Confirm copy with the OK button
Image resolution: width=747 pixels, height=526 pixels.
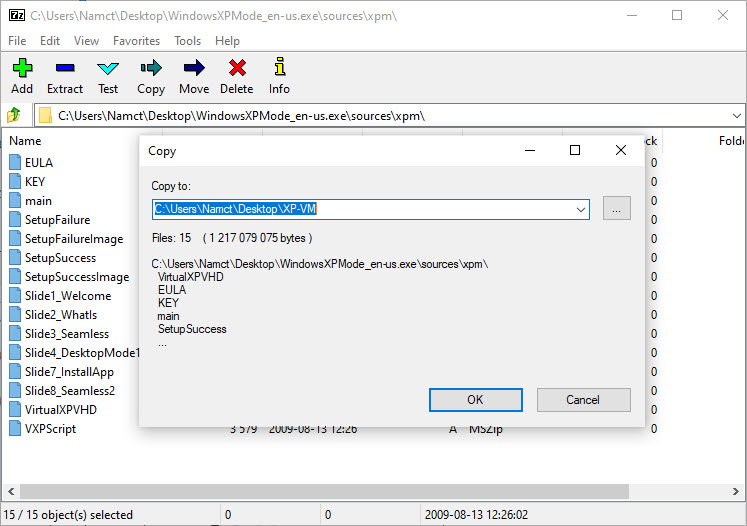[475, 400]
